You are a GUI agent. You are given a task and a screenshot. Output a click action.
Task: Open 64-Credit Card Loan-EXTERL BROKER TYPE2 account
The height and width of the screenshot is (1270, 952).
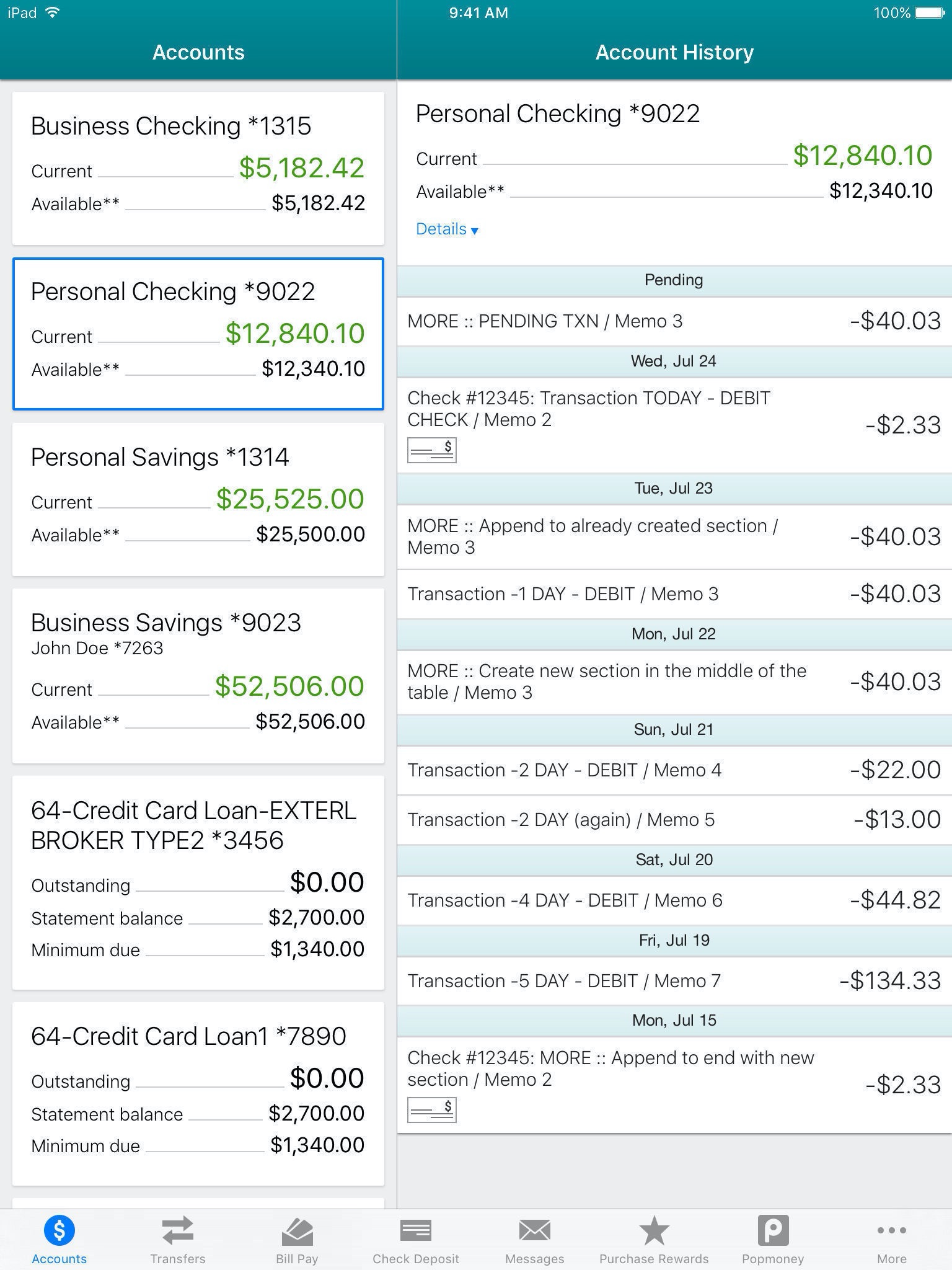tap(198, 882)
